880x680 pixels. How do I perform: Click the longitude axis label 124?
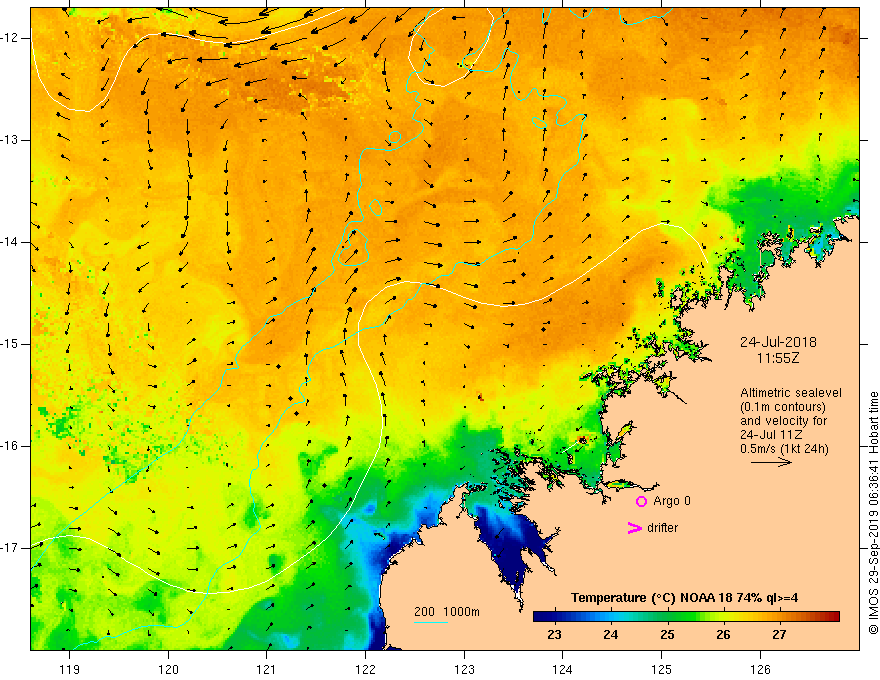pyautogui.click(x=563, y=669)
